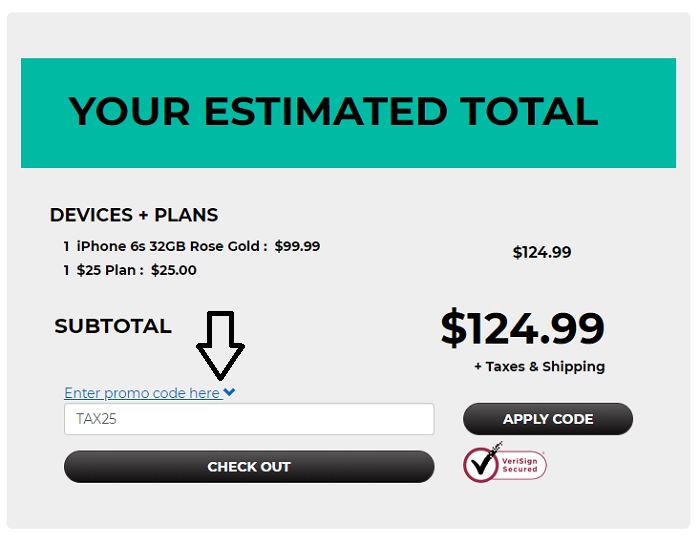Click the Check Out button
The image size is (700, 545).
click(x=249, y=467)
